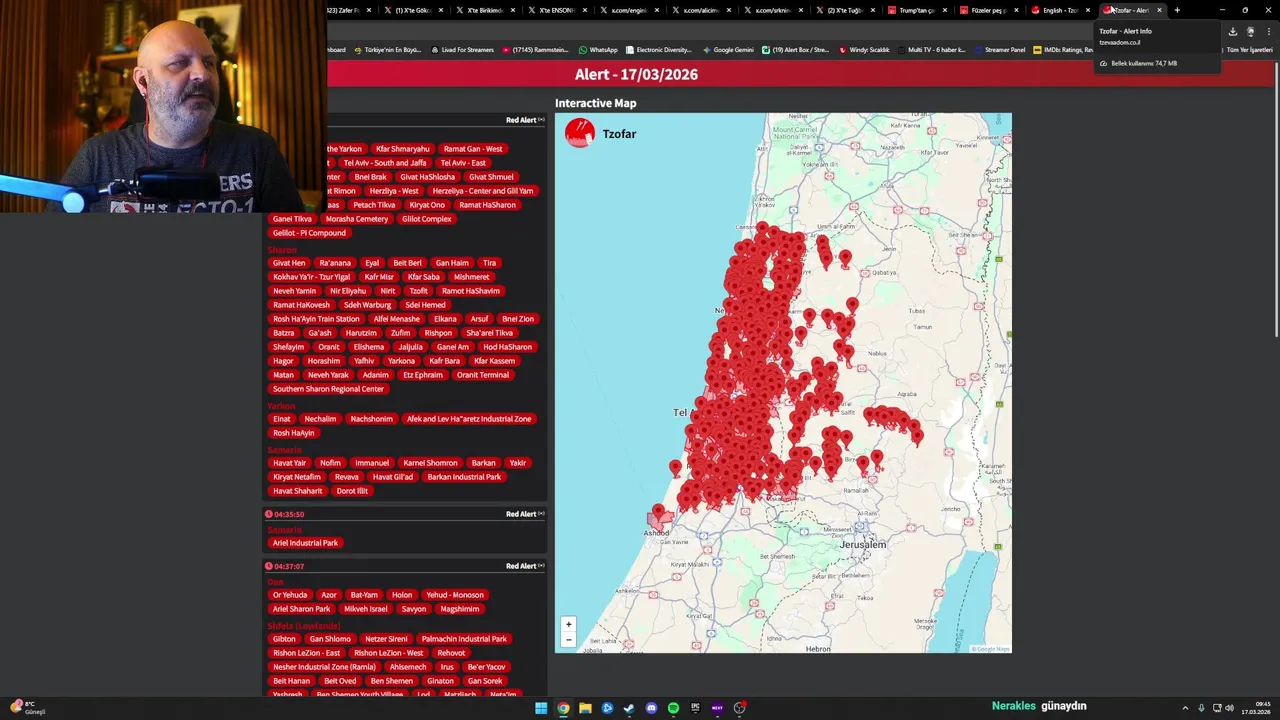The image size is (1280, 720).
Task: Open the Multi TV bookmark
Action: [x=931, y=49]
